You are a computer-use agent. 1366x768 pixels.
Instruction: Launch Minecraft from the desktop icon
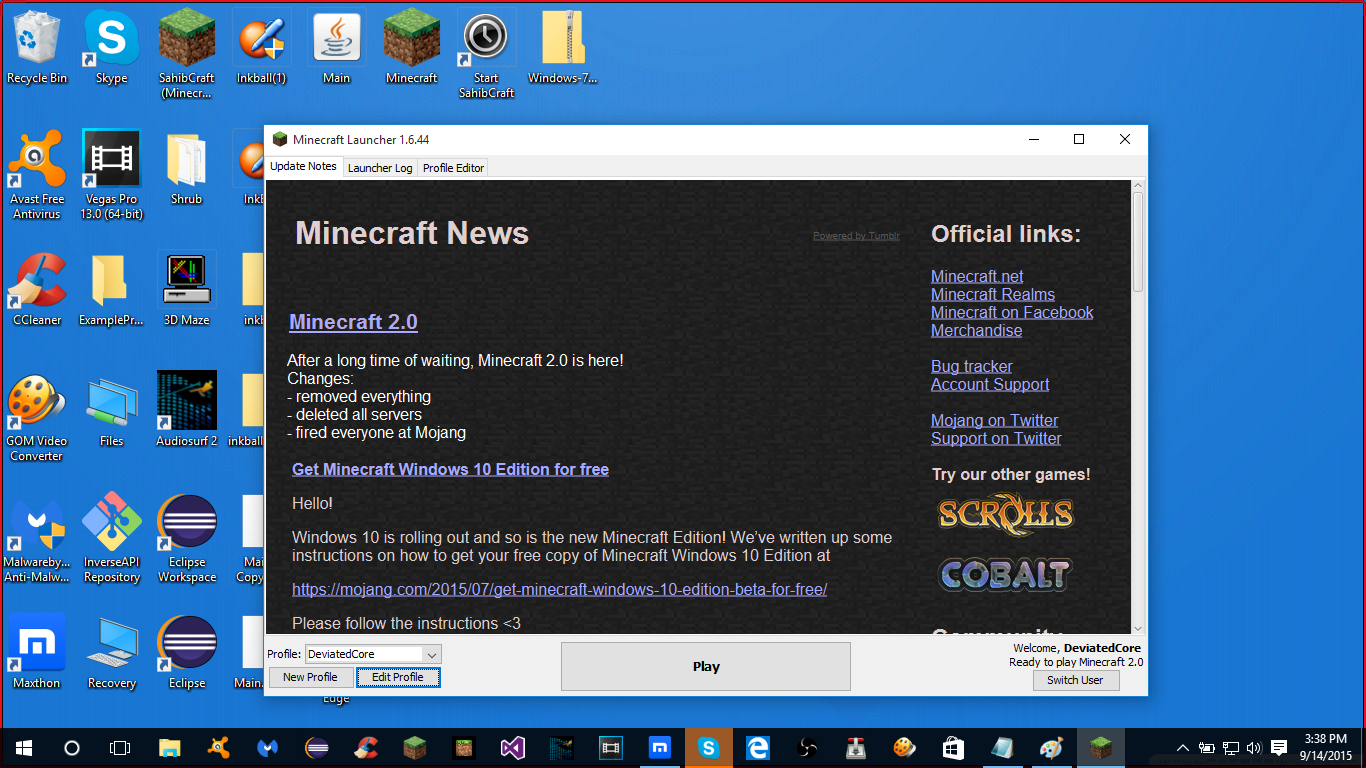tap(411, 40)
